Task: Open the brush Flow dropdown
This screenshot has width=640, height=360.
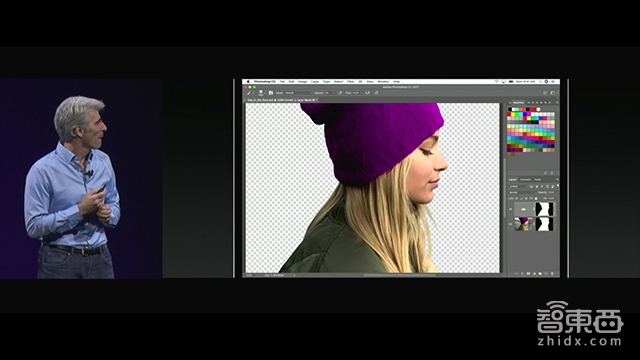Action: 358,93
